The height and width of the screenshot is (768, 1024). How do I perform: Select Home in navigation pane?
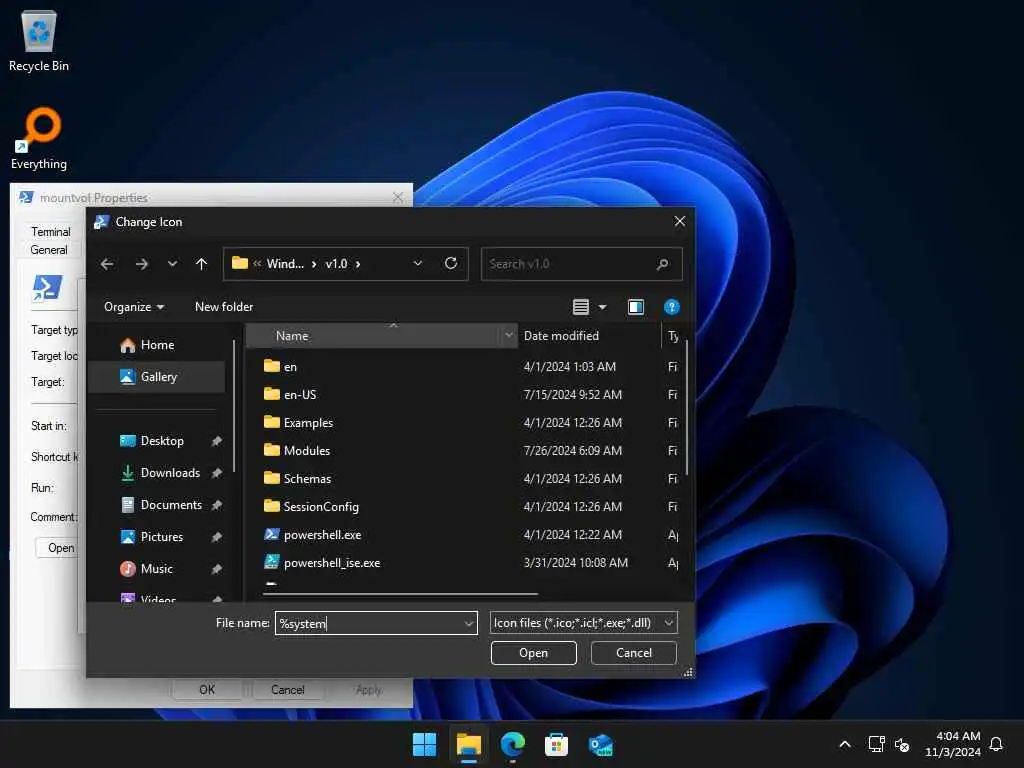pos(157,345)
